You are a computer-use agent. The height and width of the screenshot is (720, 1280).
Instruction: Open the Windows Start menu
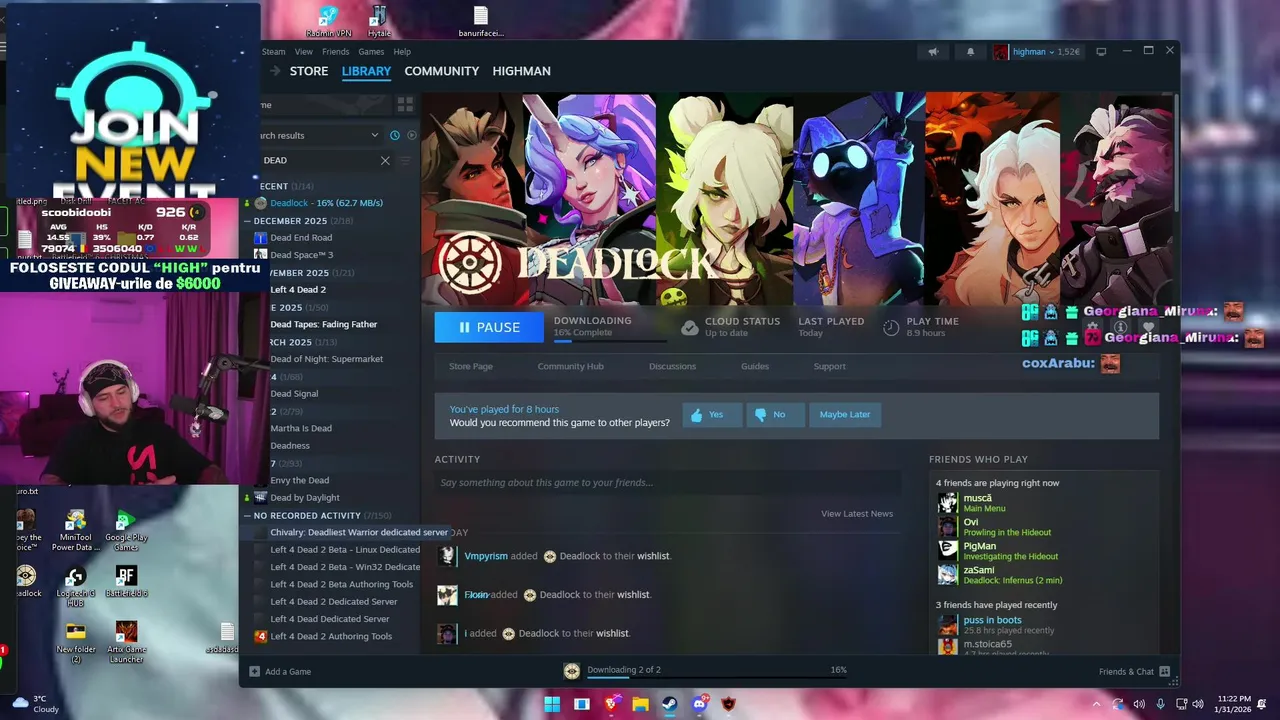click(552, 704)
